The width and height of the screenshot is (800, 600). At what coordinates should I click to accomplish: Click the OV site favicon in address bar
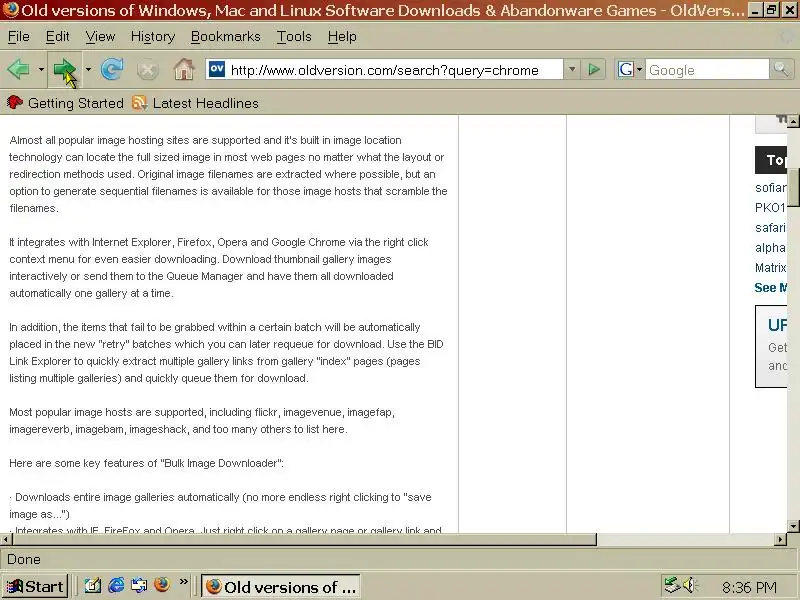click(x=217, y=69)
